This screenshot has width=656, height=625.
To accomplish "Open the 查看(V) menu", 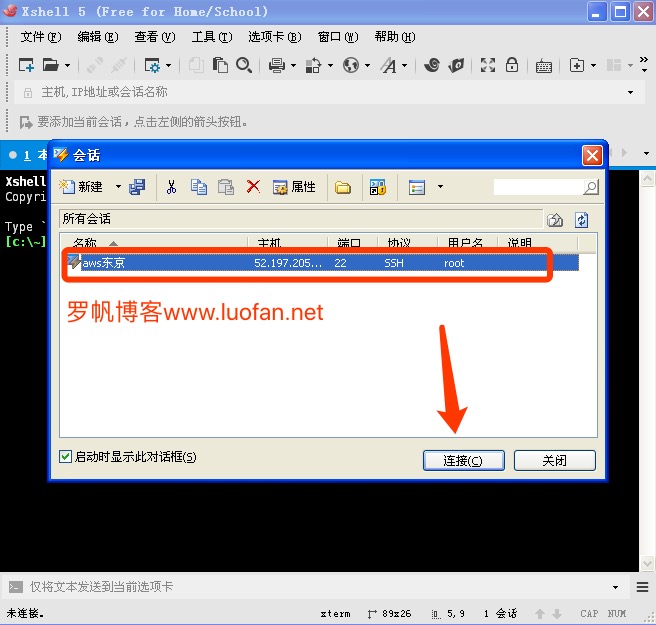I will 154,37.
